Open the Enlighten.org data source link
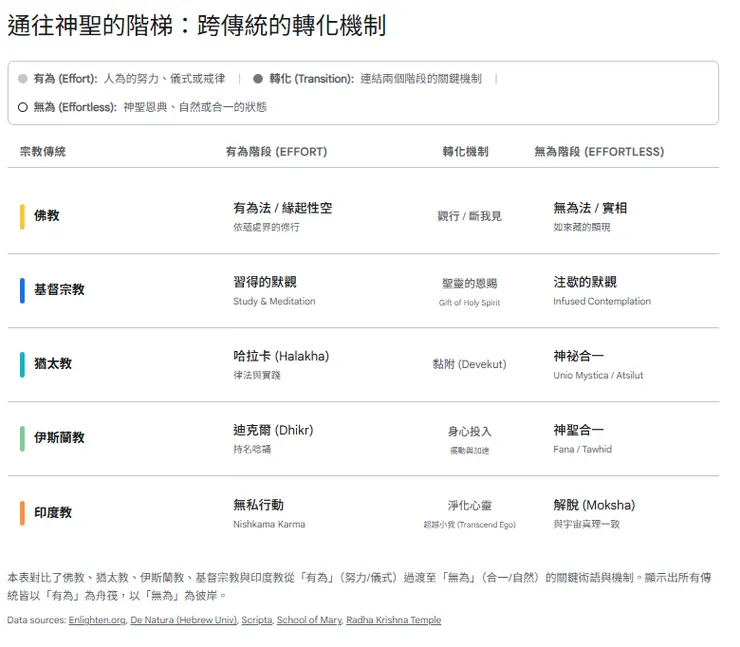Viewport: 740px width, 647px height. pyautogui.click(x=97, y=620)
